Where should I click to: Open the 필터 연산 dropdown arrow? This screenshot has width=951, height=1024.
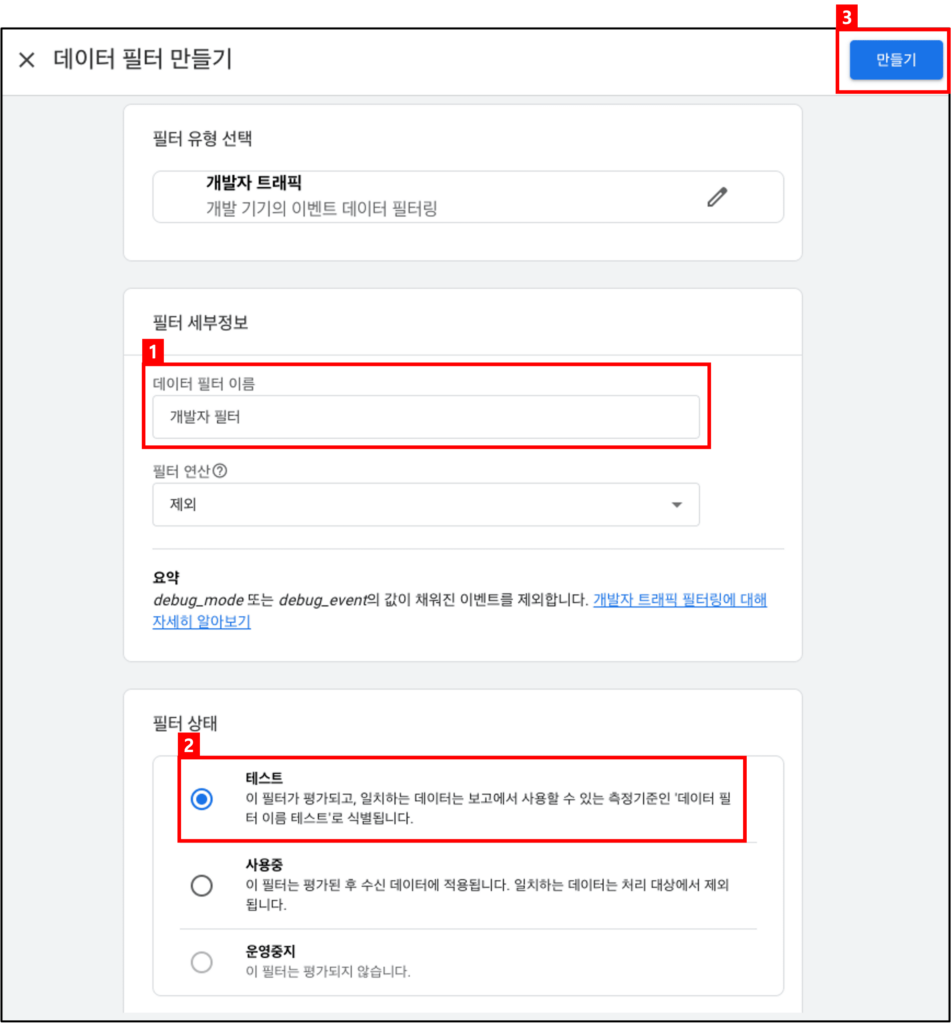coord(677,505)
